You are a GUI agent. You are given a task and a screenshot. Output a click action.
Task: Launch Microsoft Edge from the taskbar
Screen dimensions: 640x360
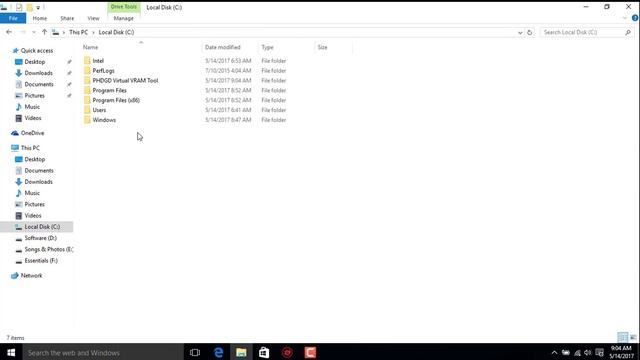click(218, 352)
